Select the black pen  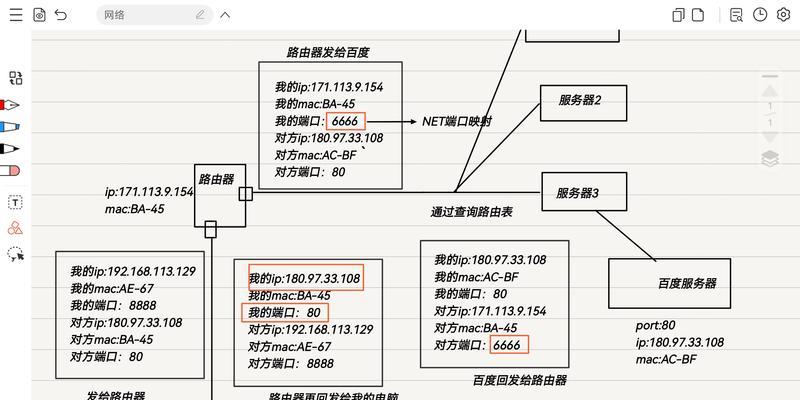tap(10, 149)
